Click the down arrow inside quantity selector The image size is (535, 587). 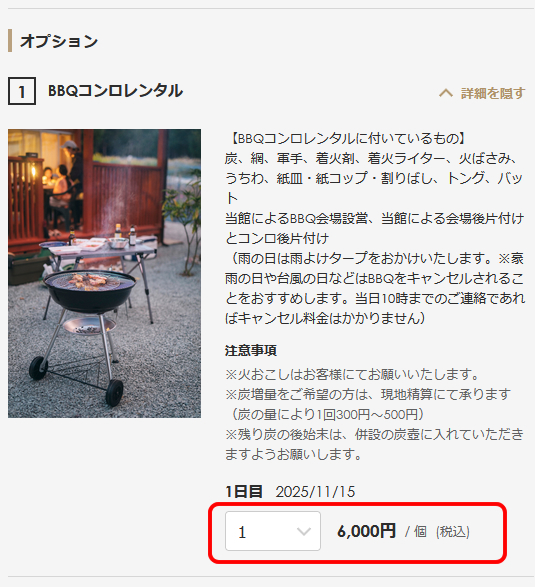pyautogui.click(x=304, y=531)
